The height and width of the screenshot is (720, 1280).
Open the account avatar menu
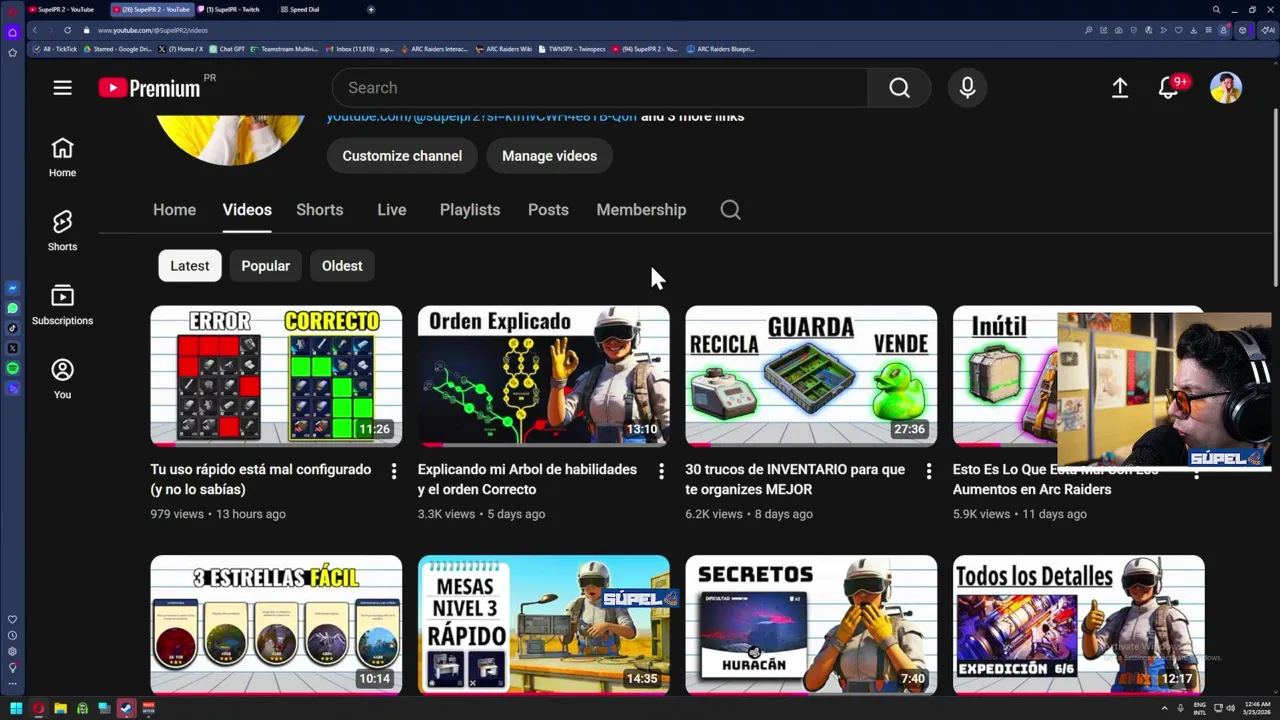[x=1226, y=88]
